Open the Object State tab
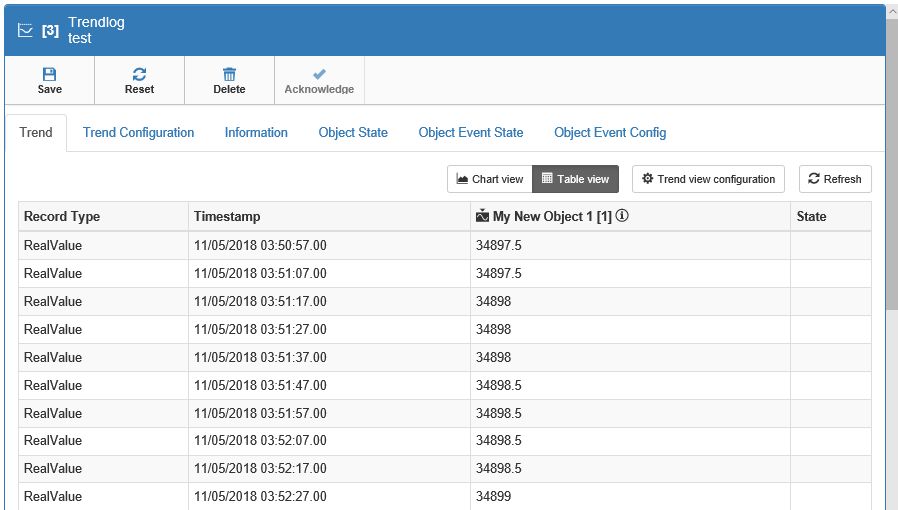The image size is (898, 510). [x=353, y=133]
